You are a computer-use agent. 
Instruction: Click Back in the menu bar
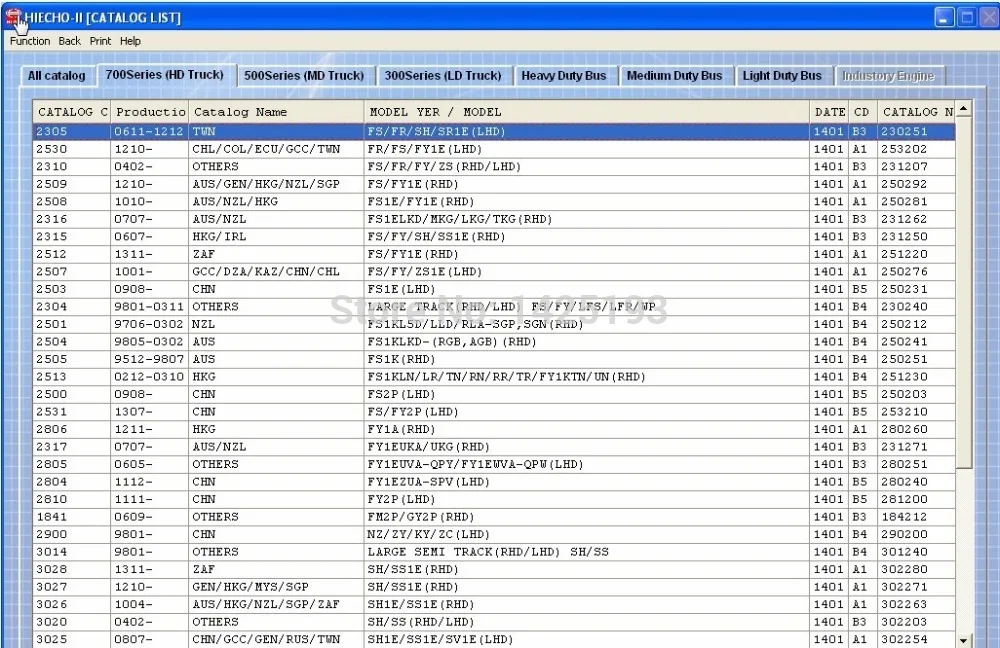coord(69,41)
